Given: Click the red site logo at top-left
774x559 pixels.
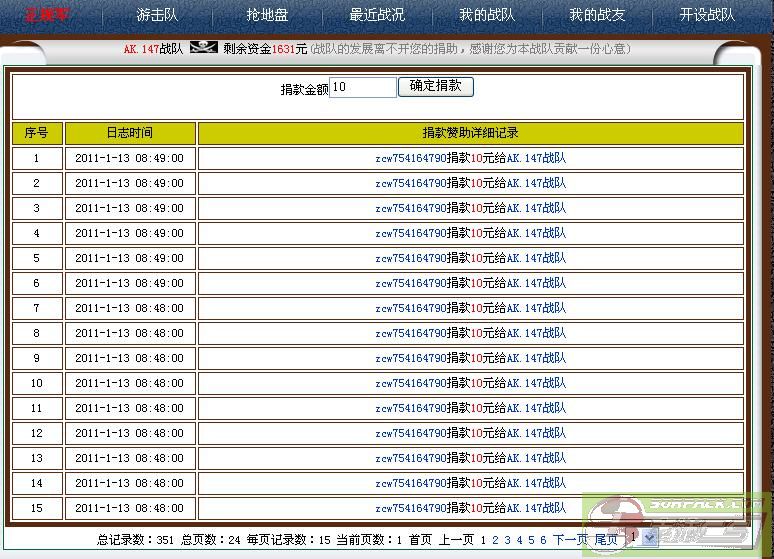Looking at the screenshot, I should coord(44,15).
